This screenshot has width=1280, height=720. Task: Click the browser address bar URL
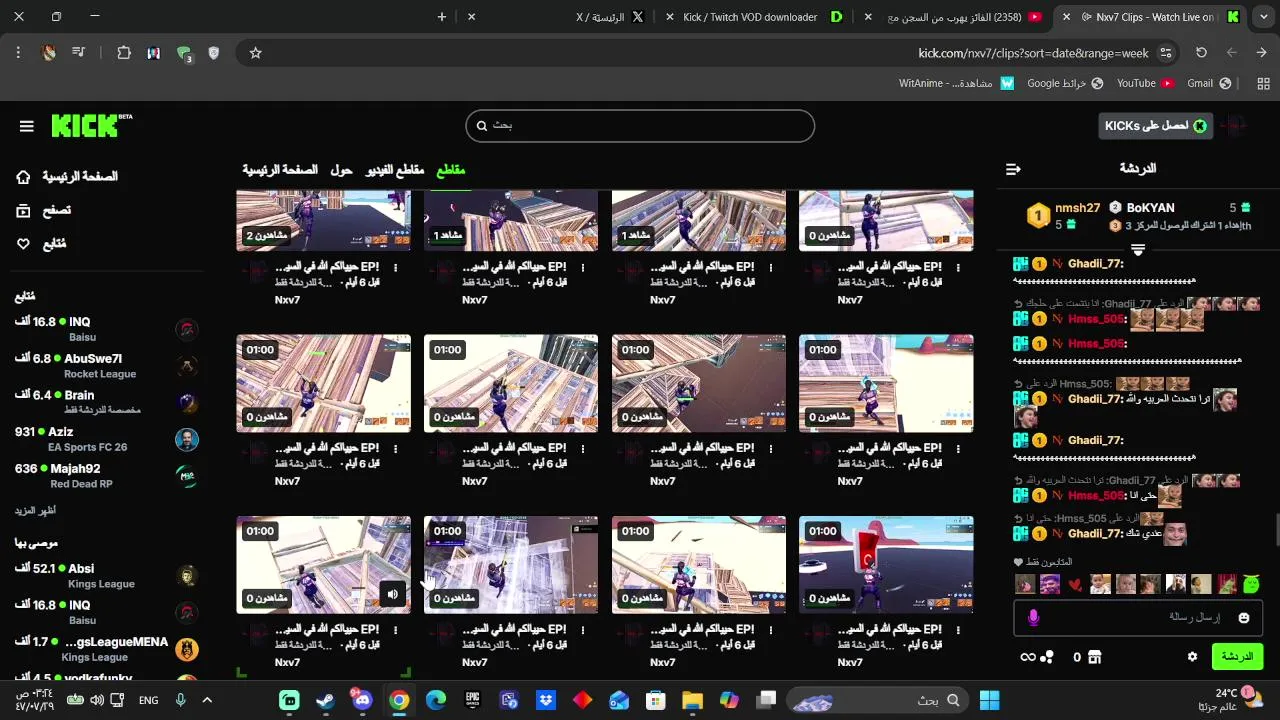point(1033,53)
